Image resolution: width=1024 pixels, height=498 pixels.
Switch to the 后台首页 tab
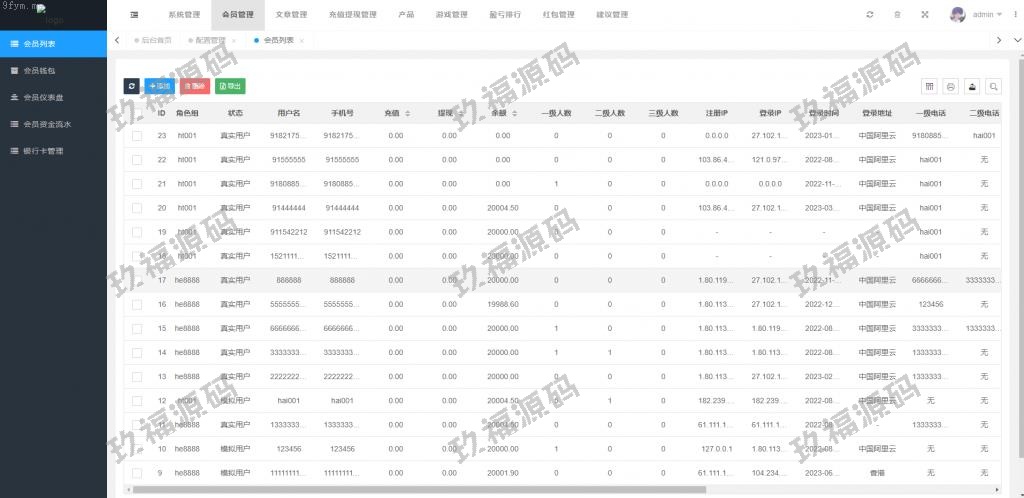tap(156, 40)
